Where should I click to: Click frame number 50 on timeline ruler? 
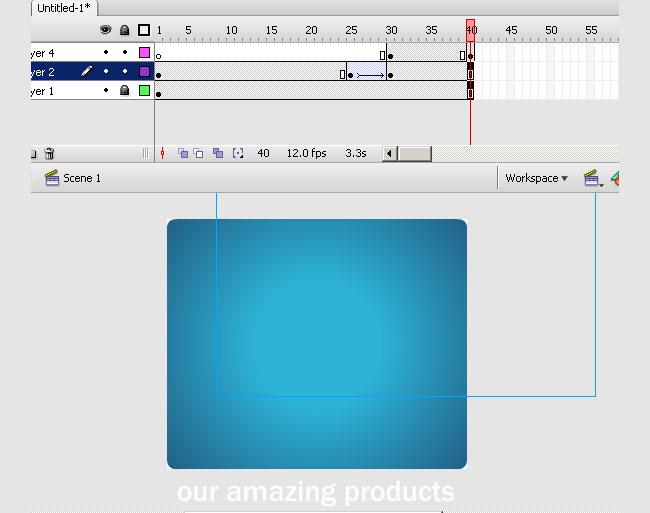tap(551, 30)
